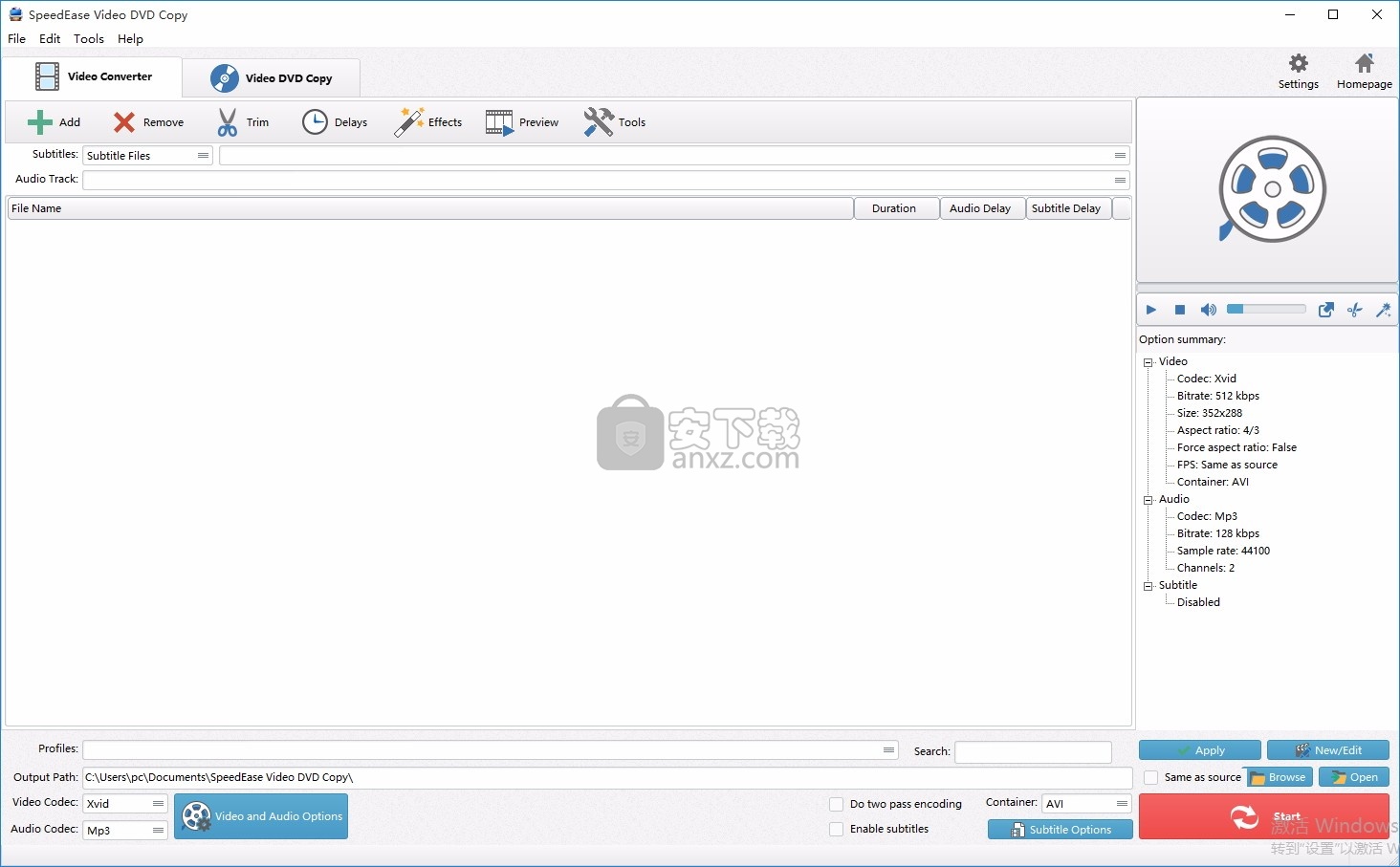Viewport: 1400px width, 867px height.
Task: Click the Apply profile button
Action: (1200, 750)
